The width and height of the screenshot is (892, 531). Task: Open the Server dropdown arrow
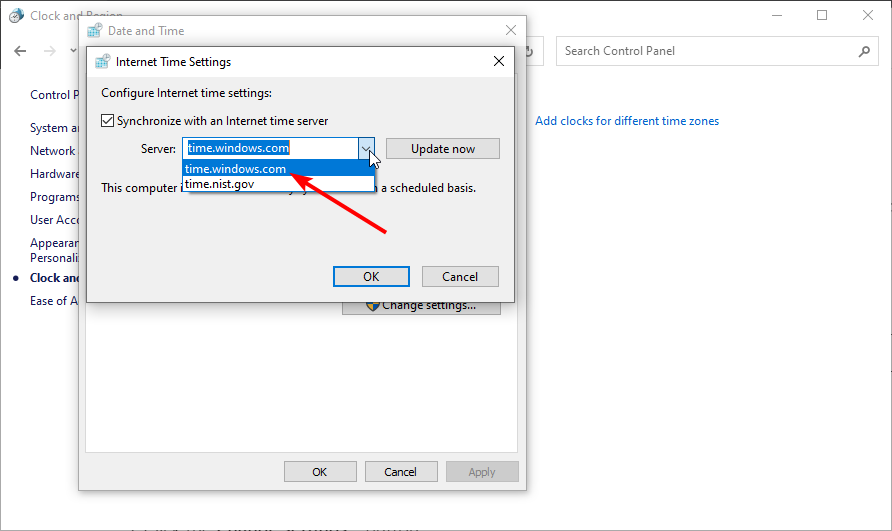pos(366,149)
